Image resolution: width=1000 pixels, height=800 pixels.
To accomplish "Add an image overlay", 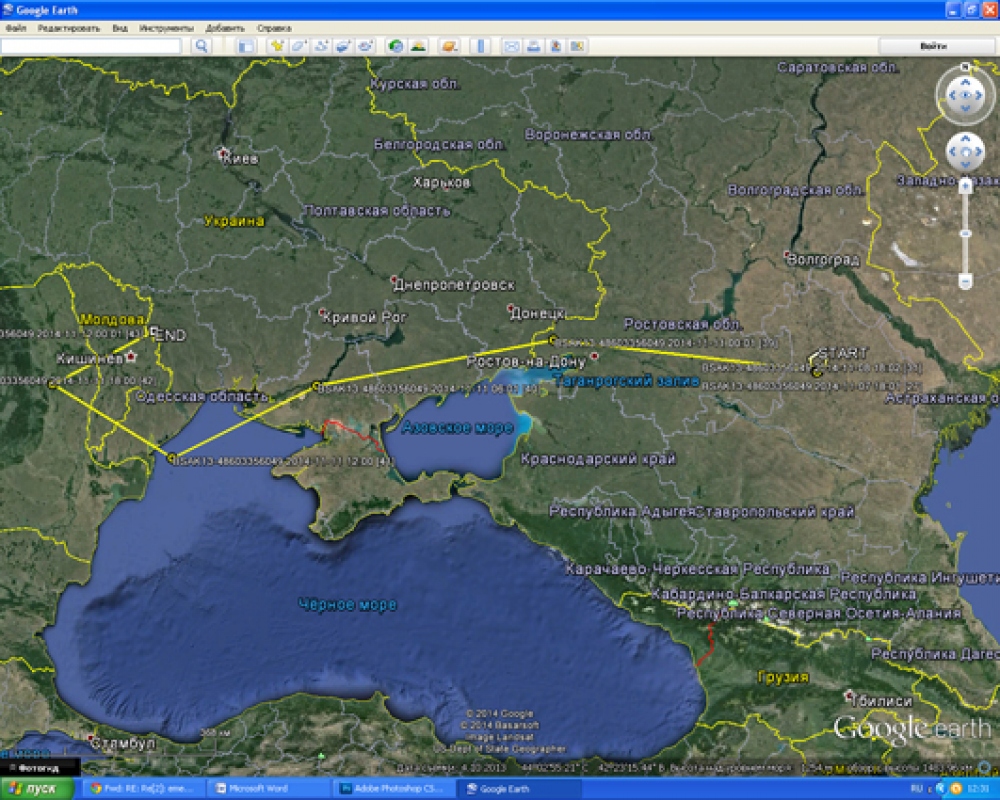I will click(x=343, y=46).
